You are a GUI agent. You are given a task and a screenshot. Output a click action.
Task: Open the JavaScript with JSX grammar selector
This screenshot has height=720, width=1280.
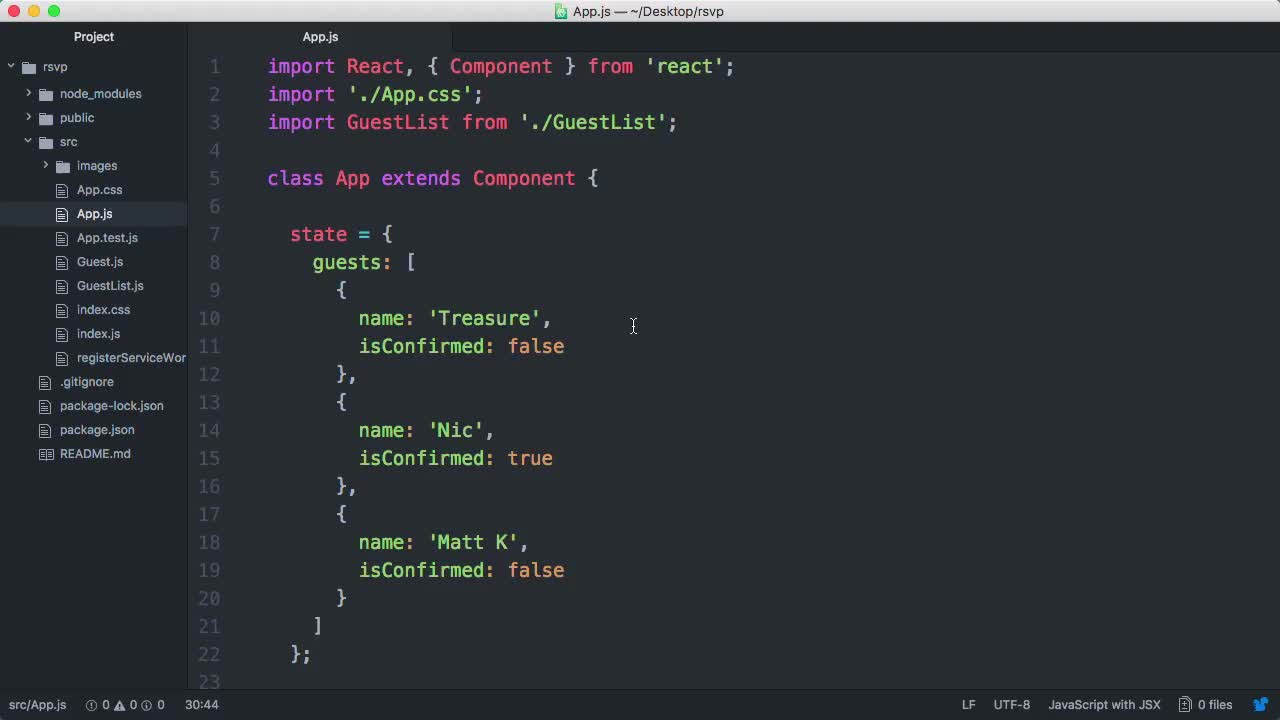(1105, 705)
